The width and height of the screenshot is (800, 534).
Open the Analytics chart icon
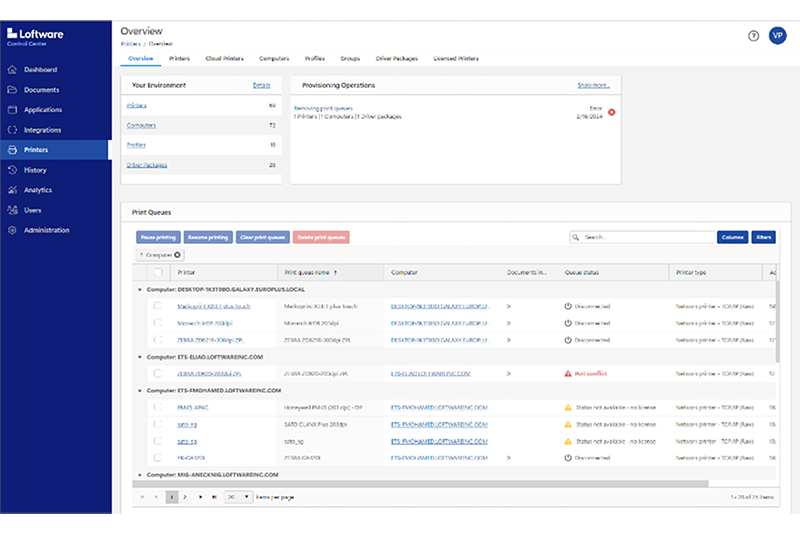pos(13,190)
